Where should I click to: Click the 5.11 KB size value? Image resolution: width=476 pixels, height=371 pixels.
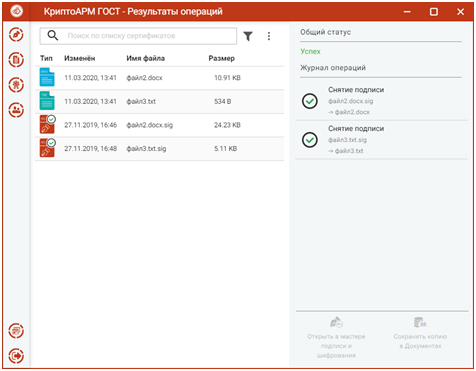(226, 149)
